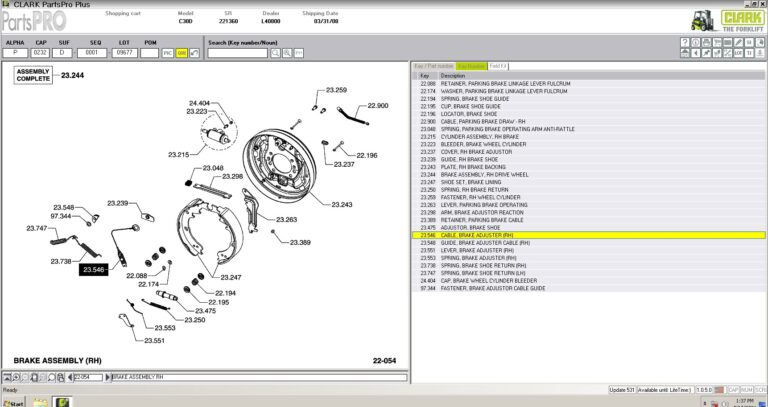Viewport: 768px width, 407px height.
Task: Run search with the magnifier icon
Action: [275, 53]
